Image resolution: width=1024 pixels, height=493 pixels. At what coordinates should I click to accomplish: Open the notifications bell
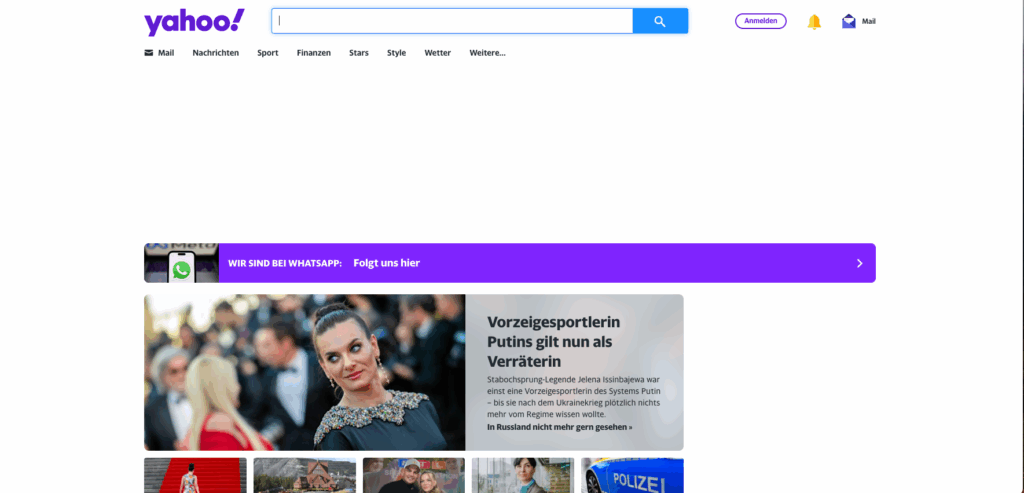[814, 22]
